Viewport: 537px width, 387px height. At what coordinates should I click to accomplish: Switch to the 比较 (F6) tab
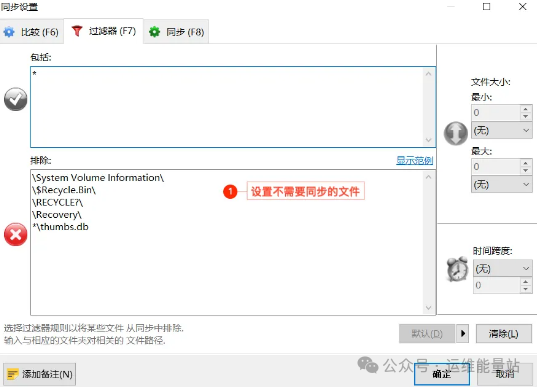click(32, 32)
